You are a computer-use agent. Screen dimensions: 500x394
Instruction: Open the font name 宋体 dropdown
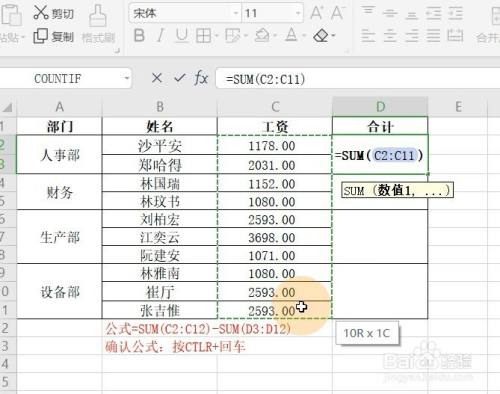point(236,13)
